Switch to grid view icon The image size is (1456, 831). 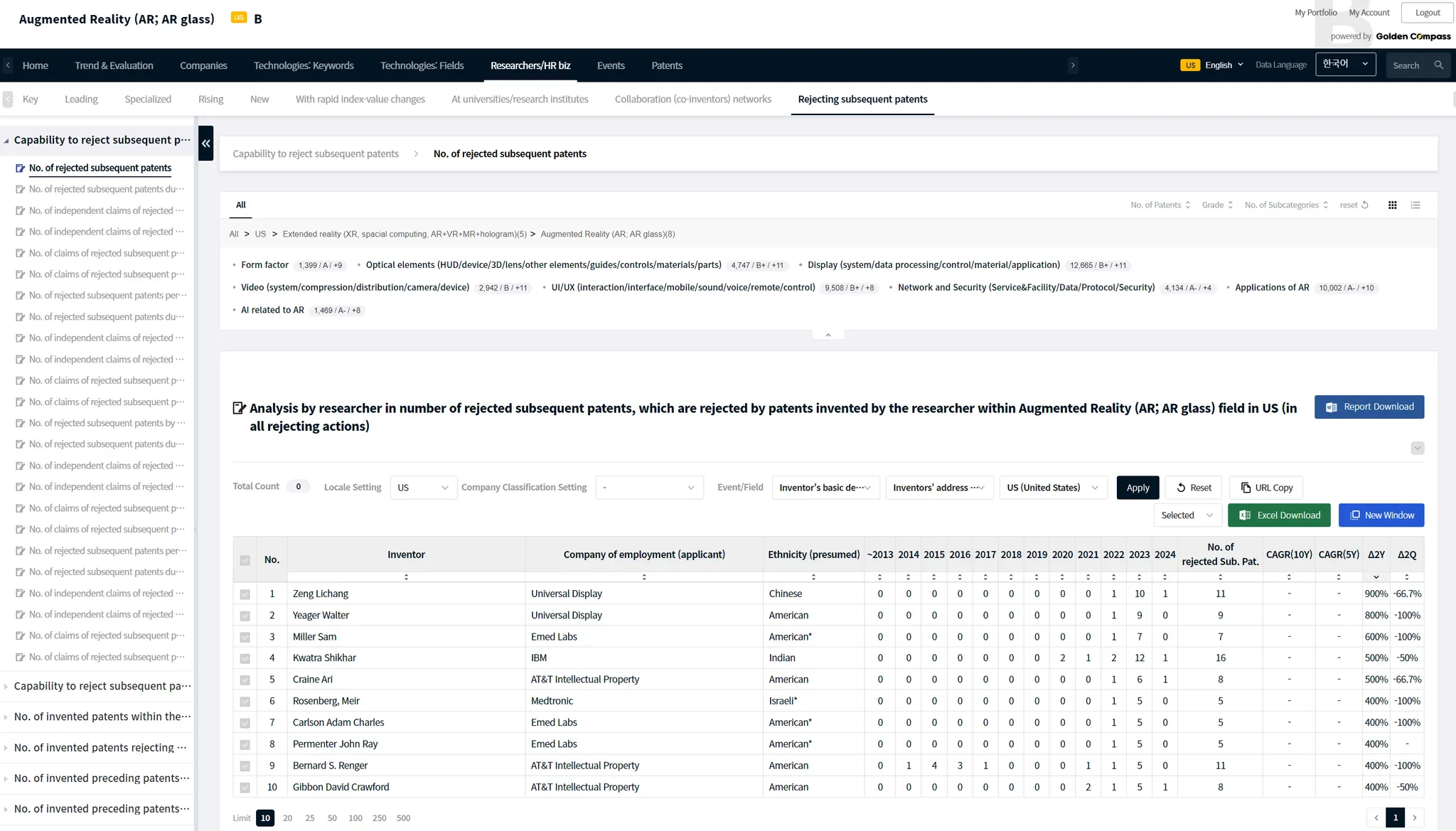(1392, 205)
